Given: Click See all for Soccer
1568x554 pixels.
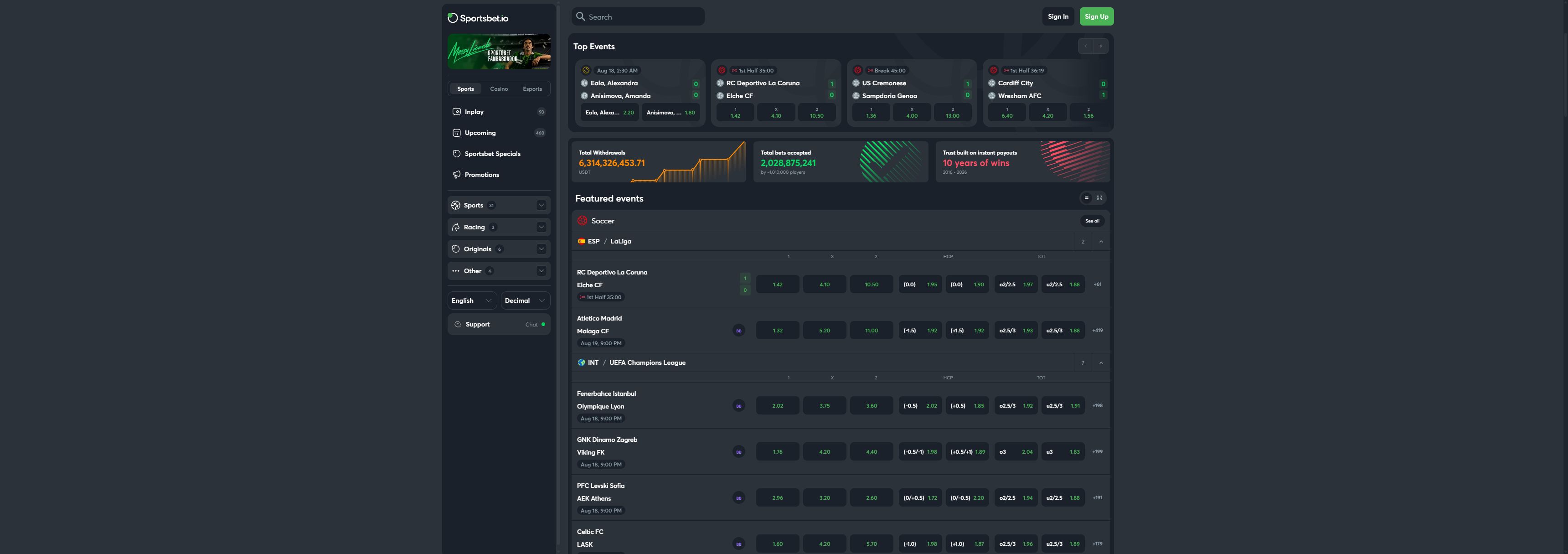Looking at the screenshot, I should click(1092, 221).
